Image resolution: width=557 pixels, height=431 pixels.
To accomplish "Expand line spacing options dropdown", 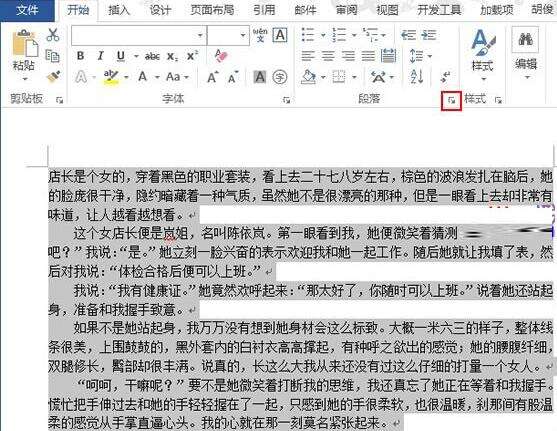I will (x=430, y=56).
